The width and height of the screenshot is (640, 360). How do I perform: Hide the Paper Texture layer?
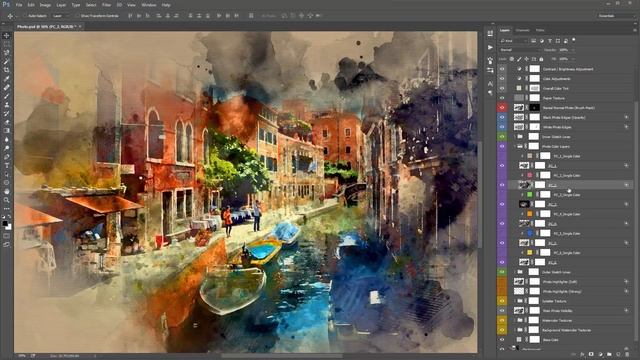click(x=502, y=98)
